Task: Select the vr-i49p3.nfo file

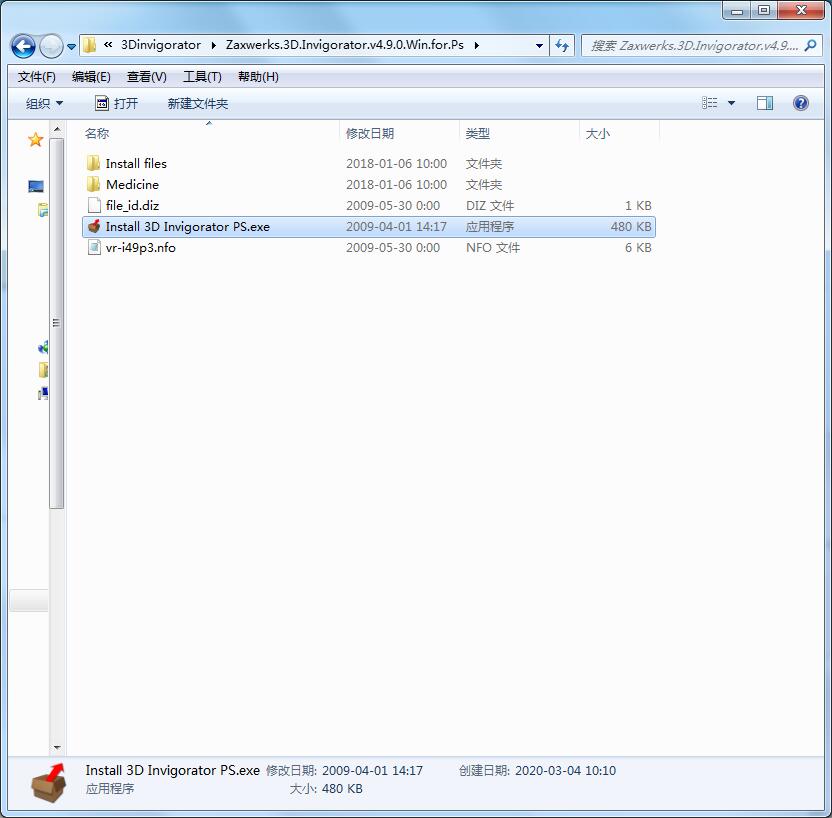Action: click(140, 248)
